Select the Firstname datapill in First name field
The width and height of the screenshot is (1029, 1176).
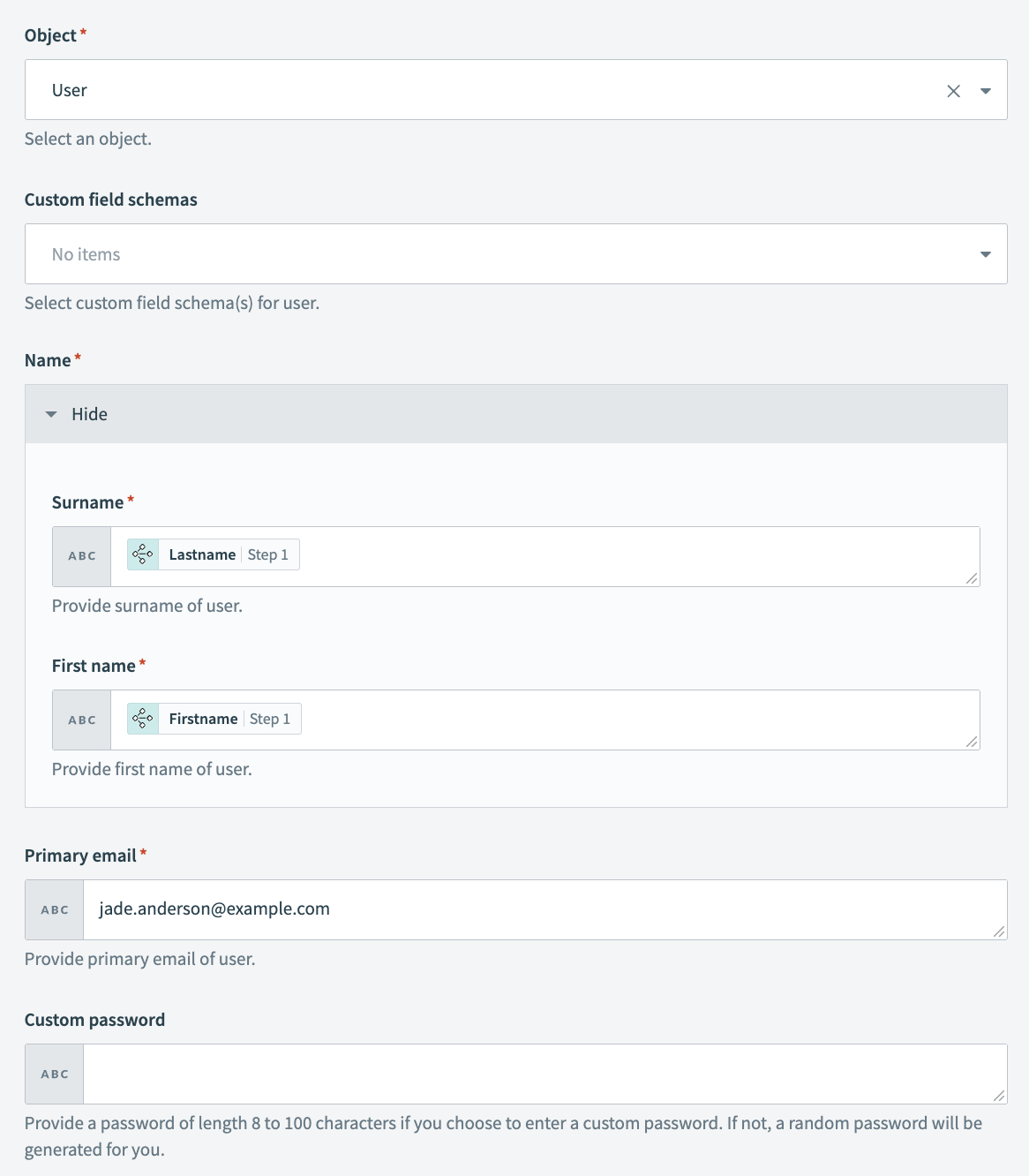(x=201, y=718)
